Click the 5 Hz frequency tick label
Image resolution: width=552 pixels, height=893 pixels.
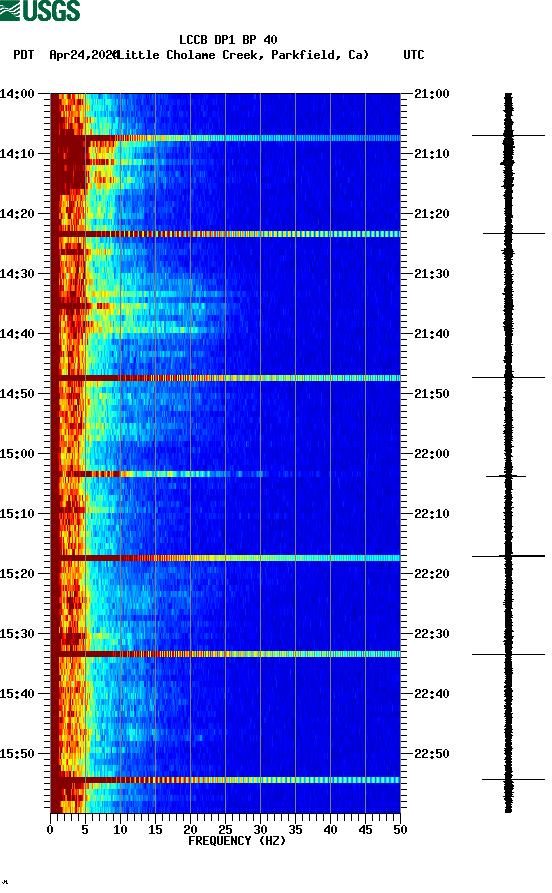85,830
